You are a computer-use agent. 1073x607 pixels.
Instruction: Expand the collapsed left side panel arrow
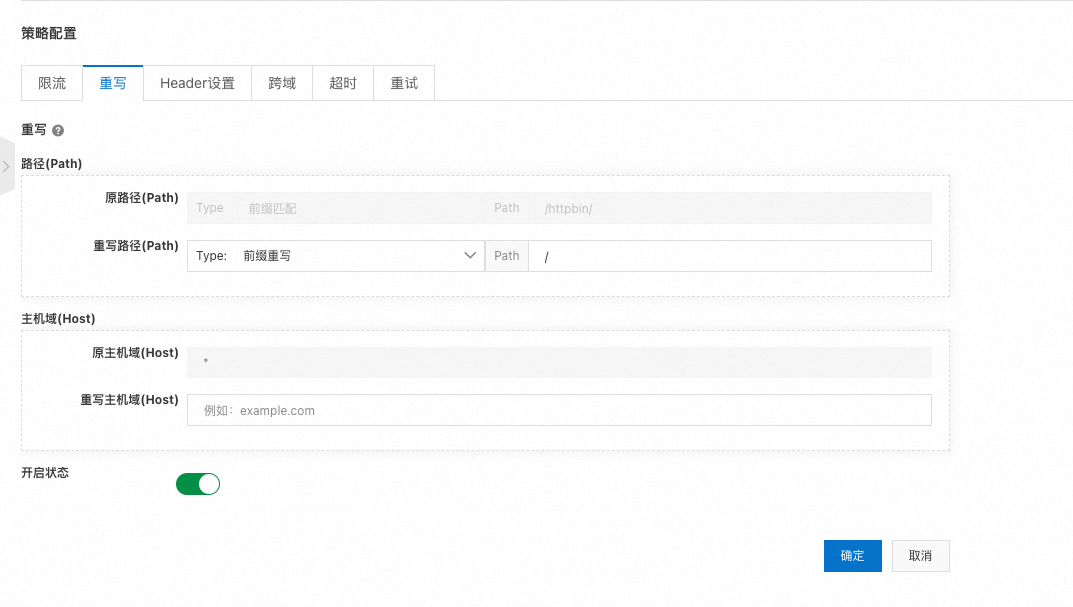coord(6,166)
